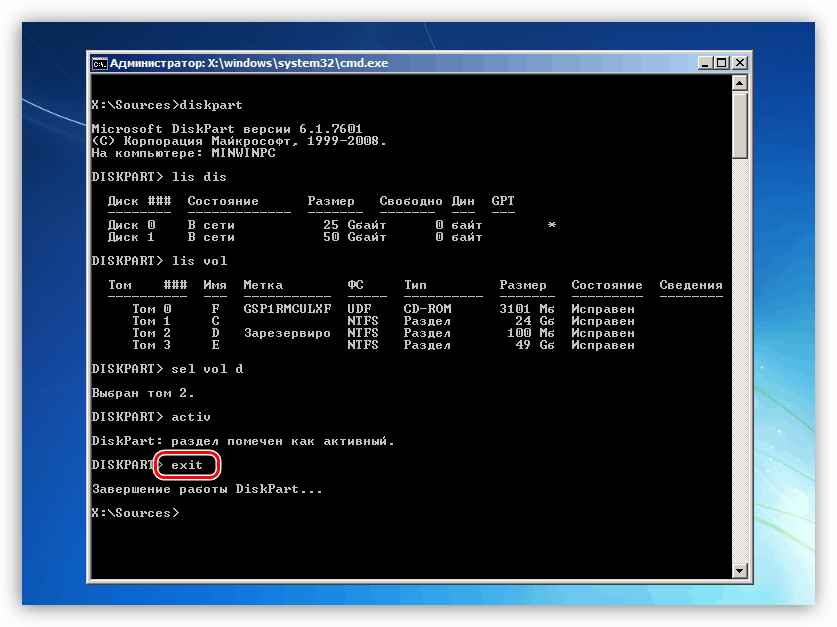Click the 'Том 1' row label
The width and height of the screenshot is (837, 627).
(152, 321)
